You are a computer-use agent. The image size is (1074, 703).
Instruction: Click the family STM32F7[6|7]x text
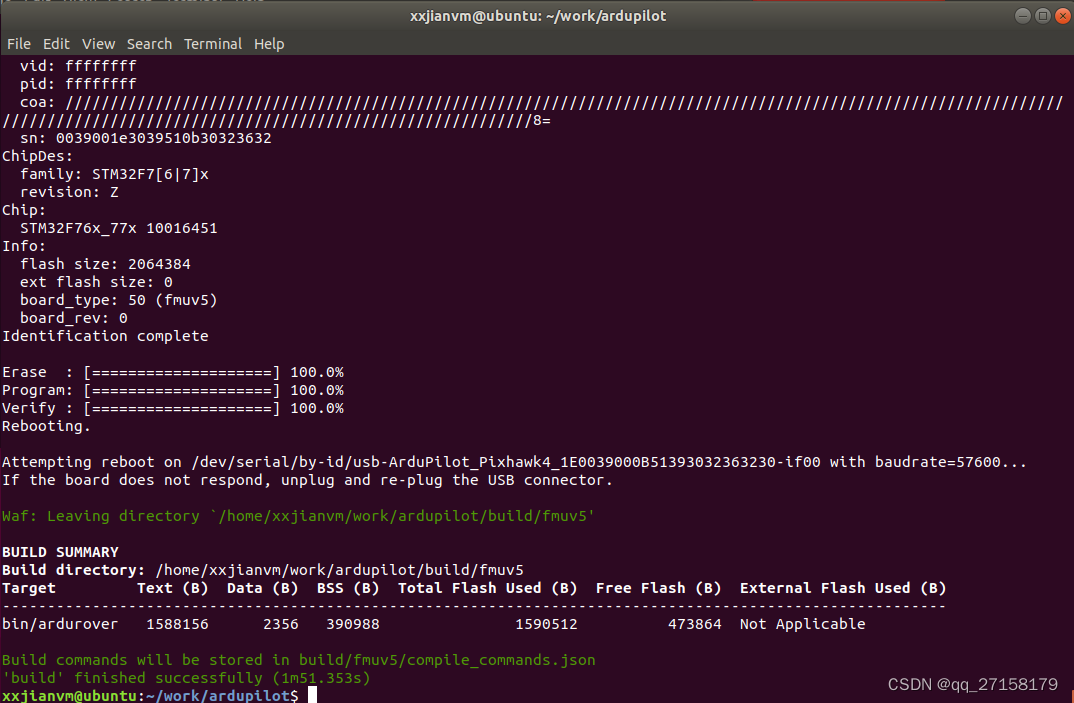[150, 174]
